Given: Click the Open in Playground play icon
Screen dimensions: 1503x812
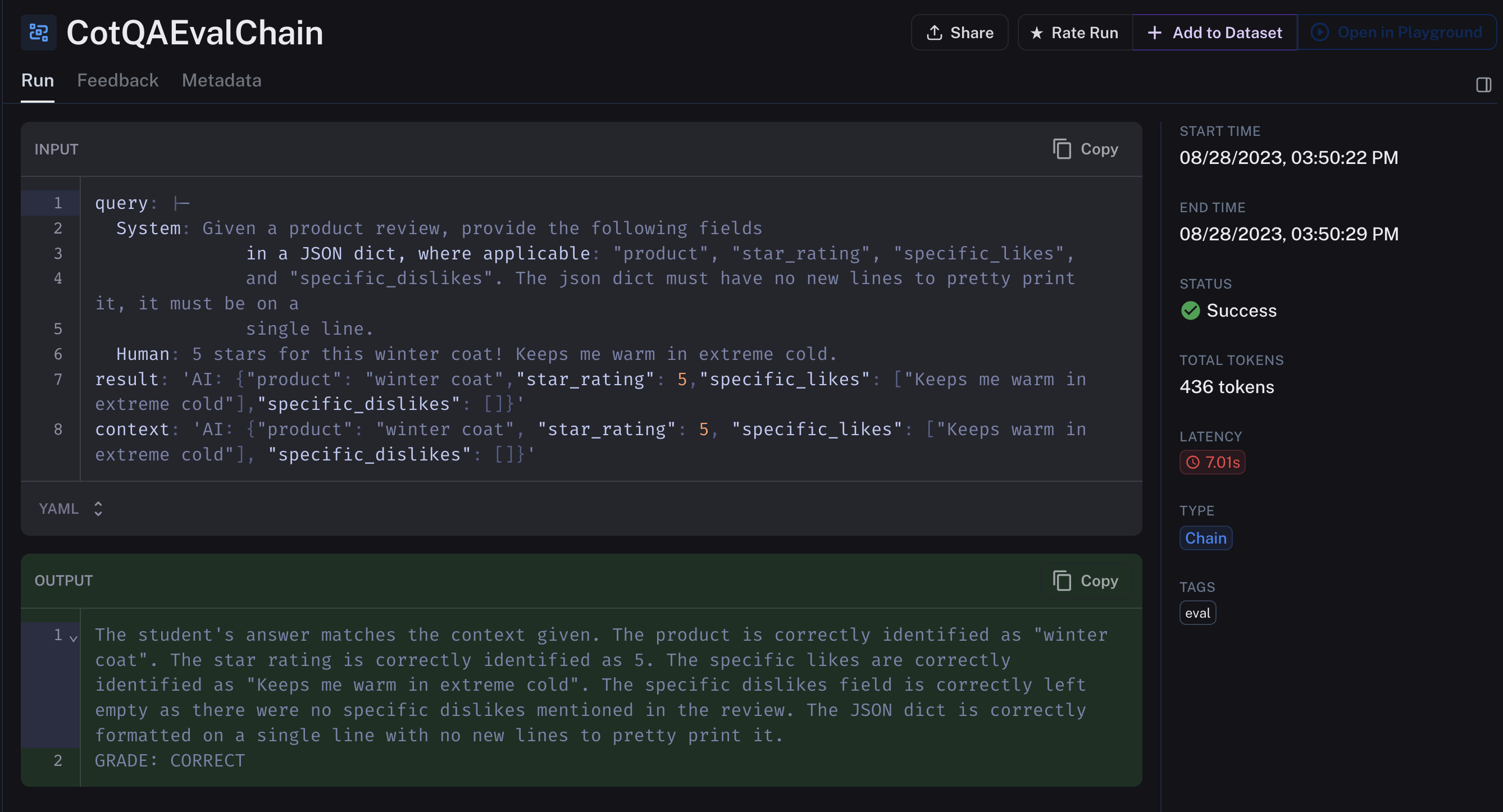Looking at the screenshot, I should (x=1320, y=32).
